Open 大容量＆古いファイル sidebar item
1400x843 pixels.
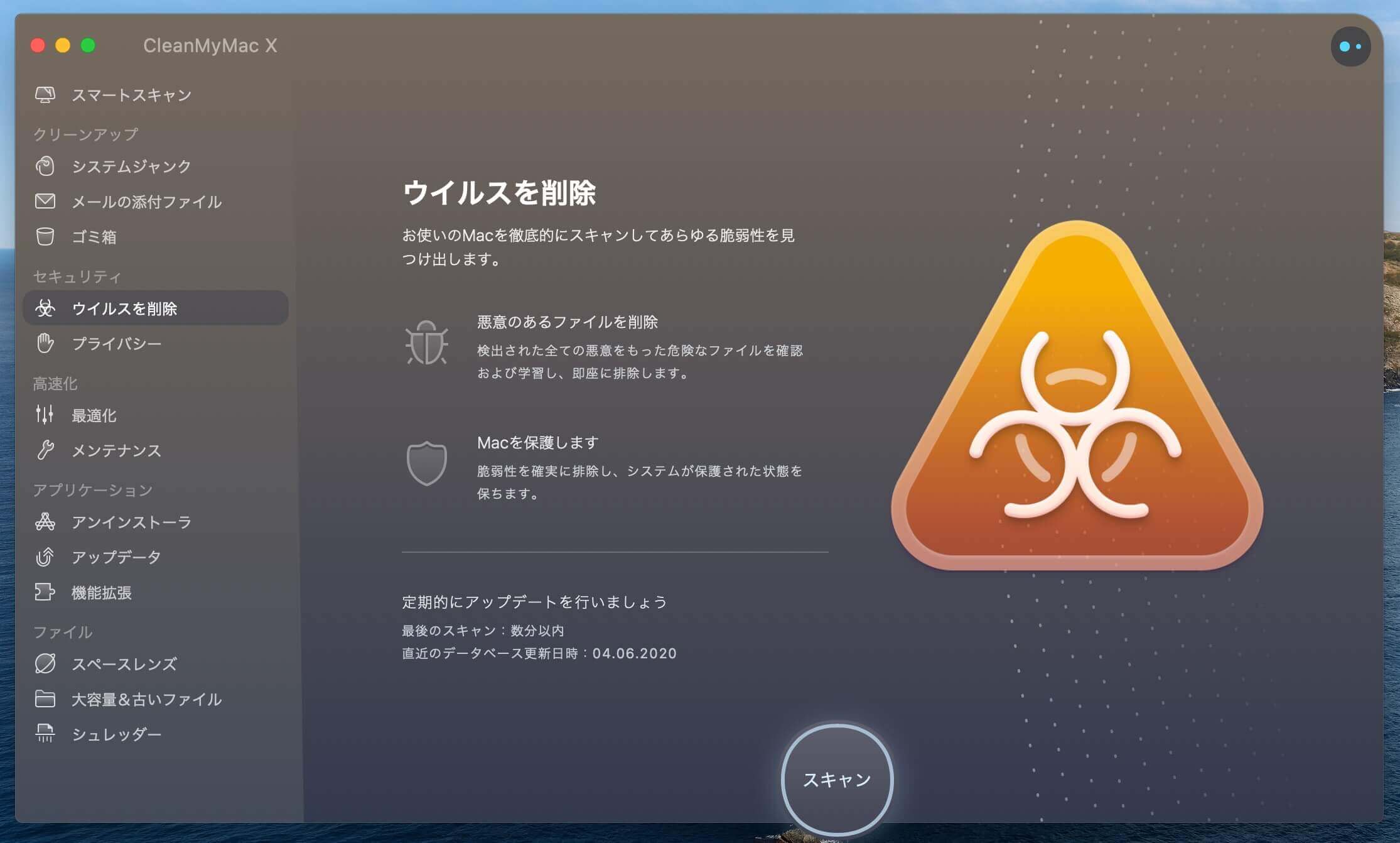point(146,699)
